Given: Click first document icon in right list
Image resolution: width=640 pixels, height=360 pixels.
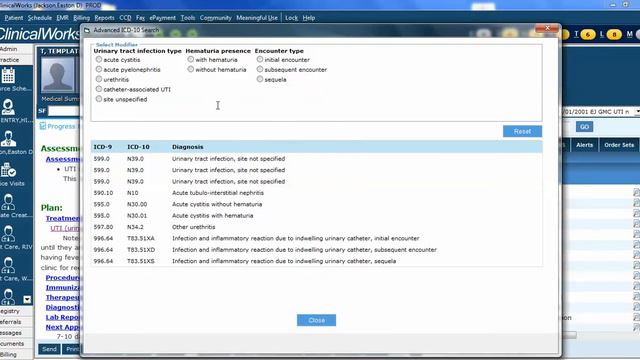Looking at the screenshot, I should click(x=637, y=192).
